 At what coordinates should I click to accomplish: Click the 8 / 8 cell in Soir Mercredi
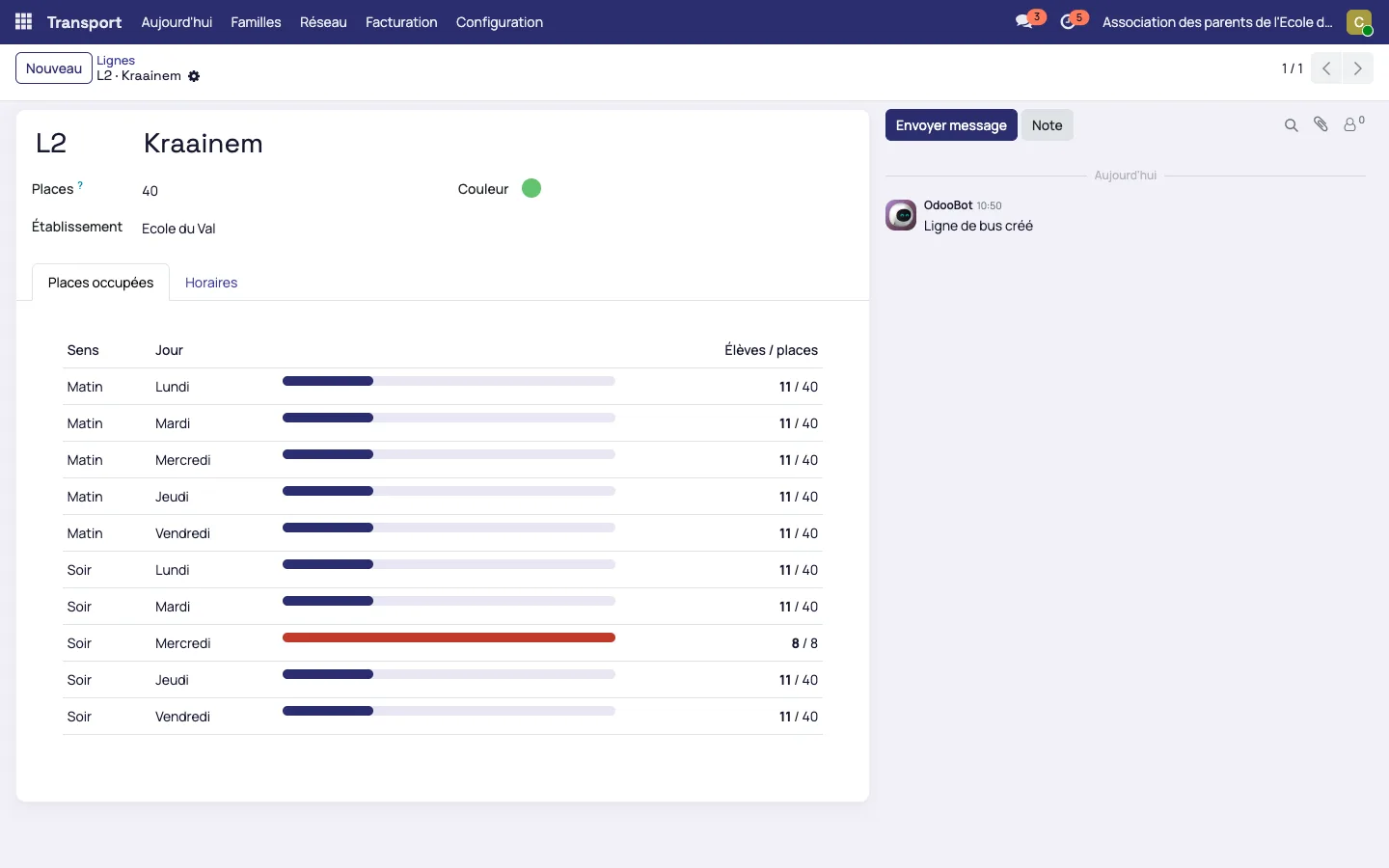(x=804, y=643)
